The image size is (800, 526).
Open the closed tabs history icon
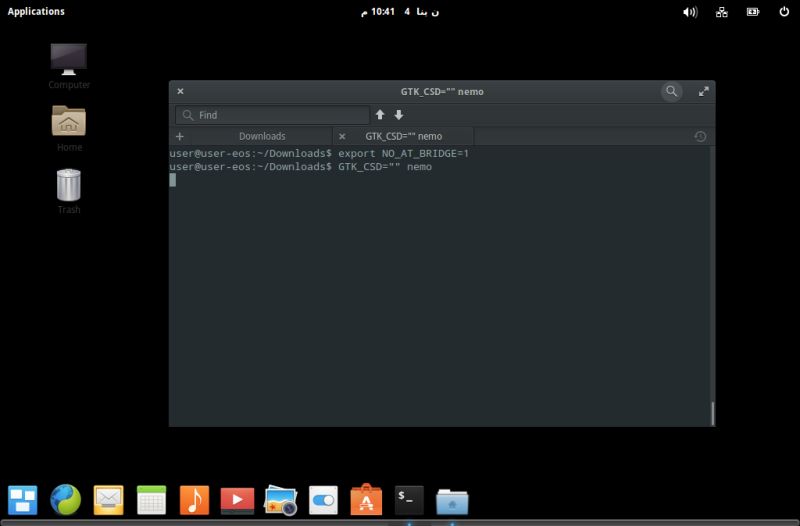[x=700, y=136]
